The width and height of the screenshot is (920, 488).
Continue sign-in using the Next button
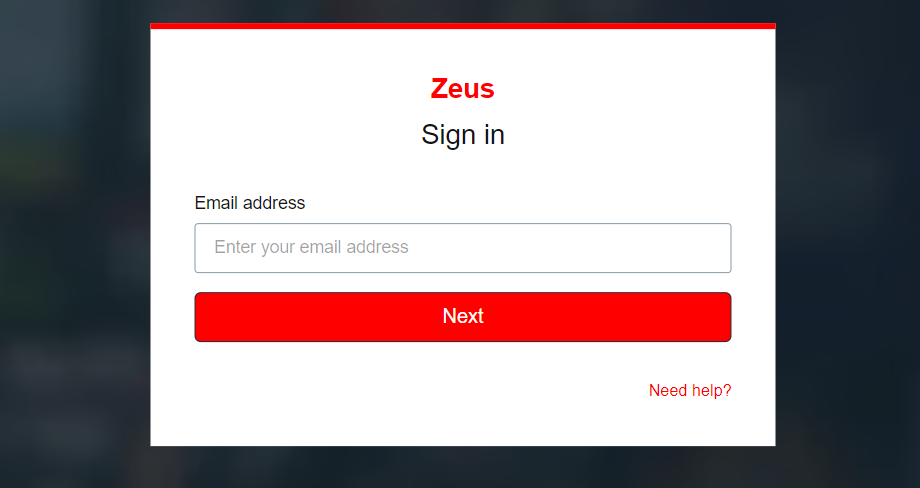click(x=462, y=317)
